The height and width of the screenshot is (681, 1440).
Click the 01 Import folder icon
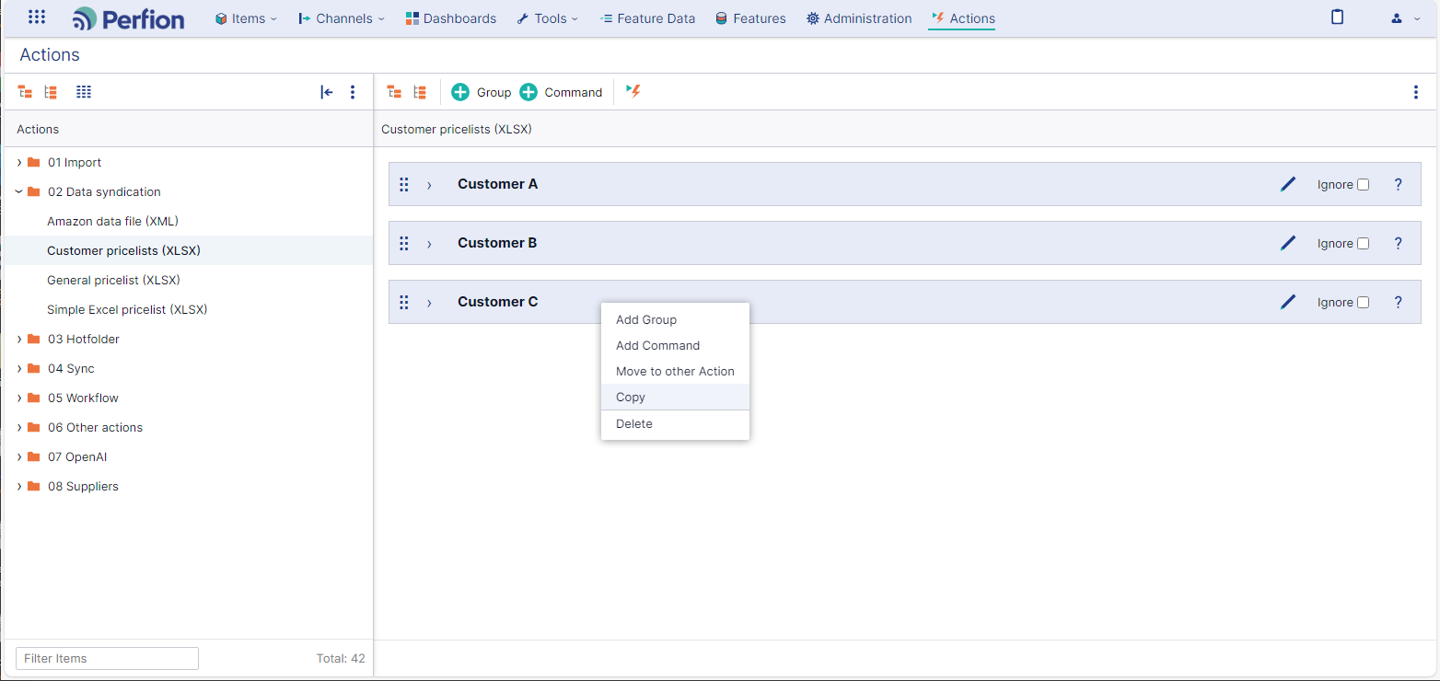(34, 162)
